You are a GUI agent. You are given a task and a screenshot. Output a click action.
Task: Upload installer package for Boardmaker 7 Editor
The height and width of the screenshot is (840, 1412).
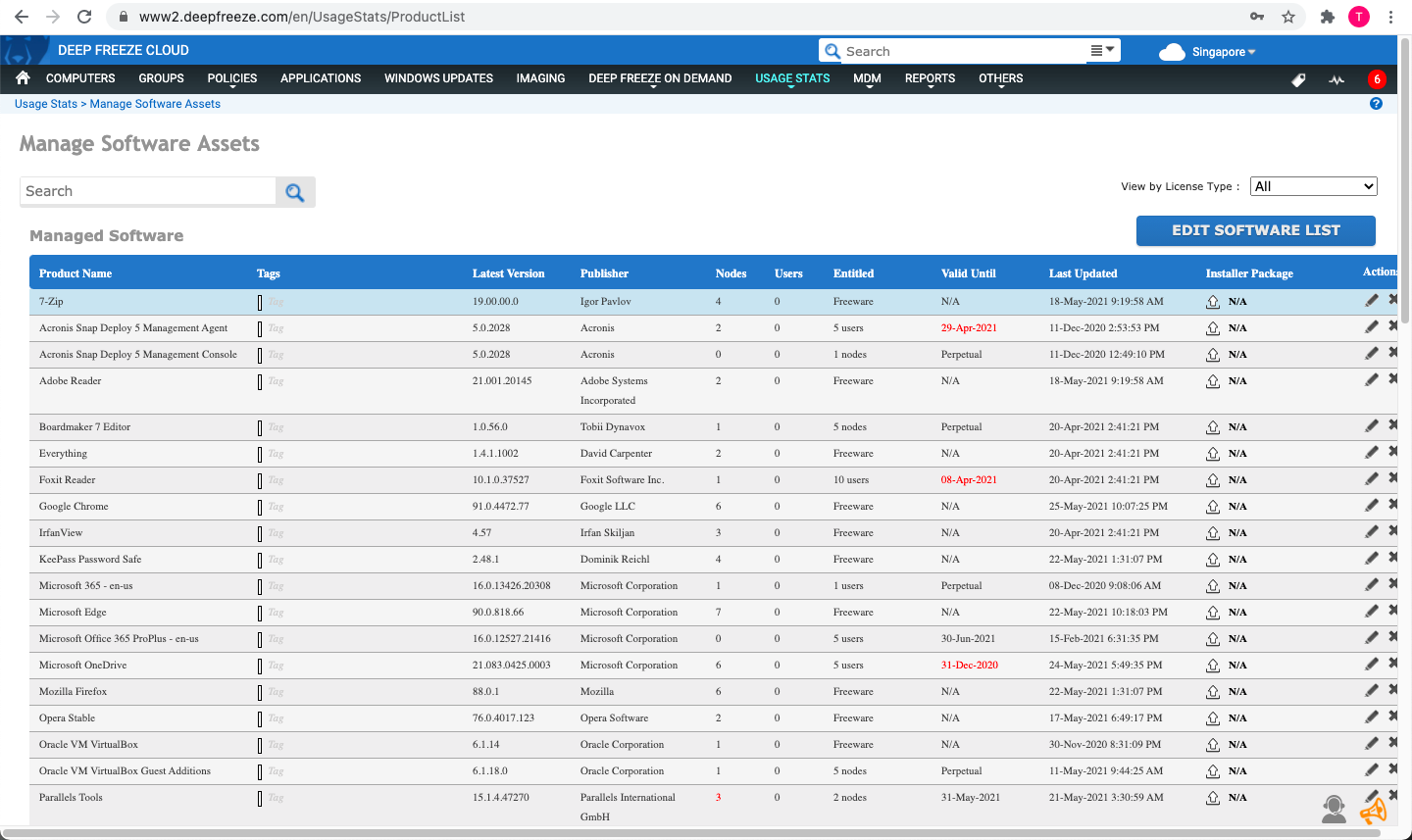click(x=1213, y=427)
